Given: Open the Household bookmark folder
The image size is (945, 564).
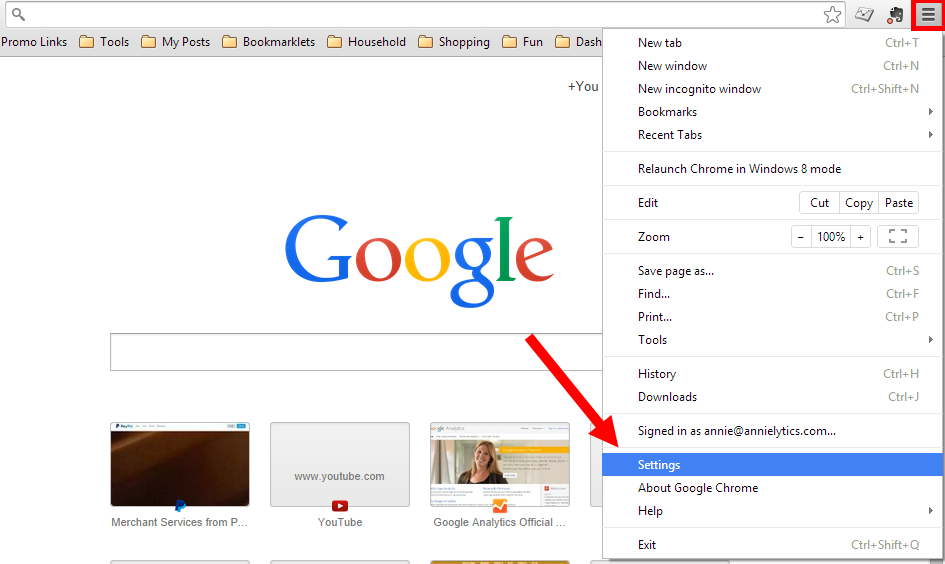Looking at the screenshot, I should click(x=366, y=42).
